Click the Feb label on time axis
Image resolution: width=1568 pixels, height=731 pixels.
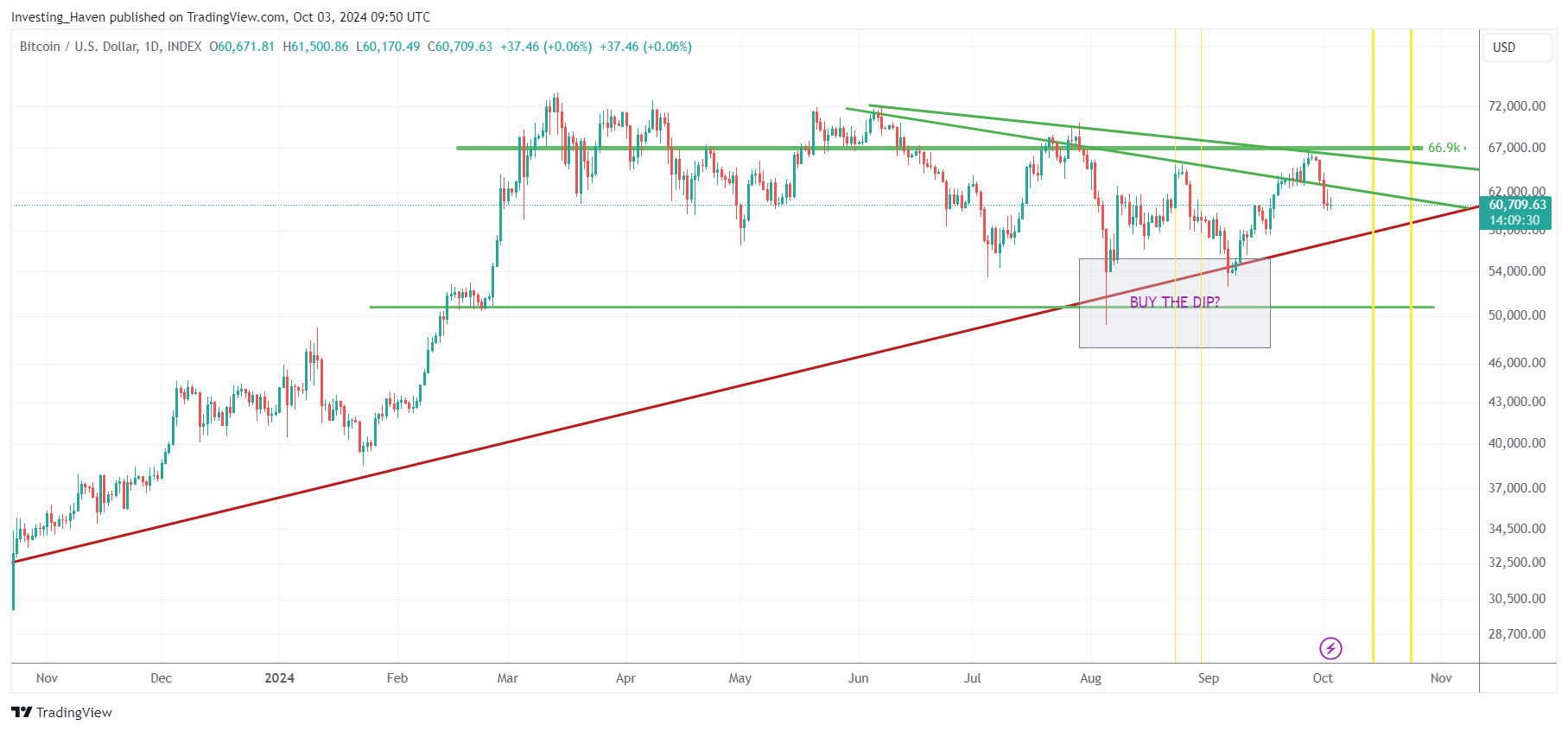(397, 678)
